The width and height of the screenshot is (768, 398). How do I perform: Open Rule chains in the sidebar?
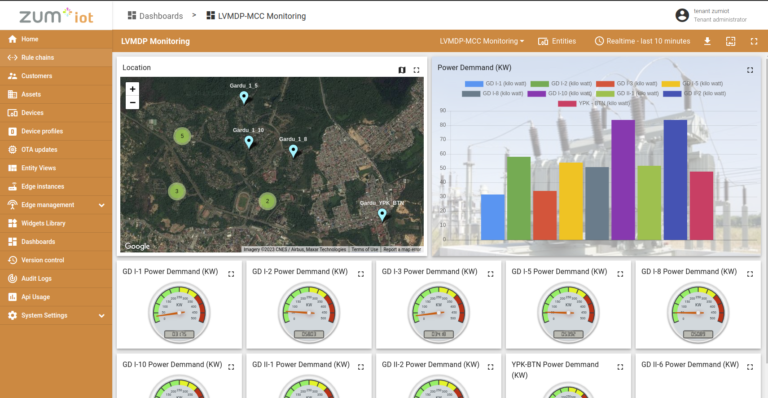[56, 57]
